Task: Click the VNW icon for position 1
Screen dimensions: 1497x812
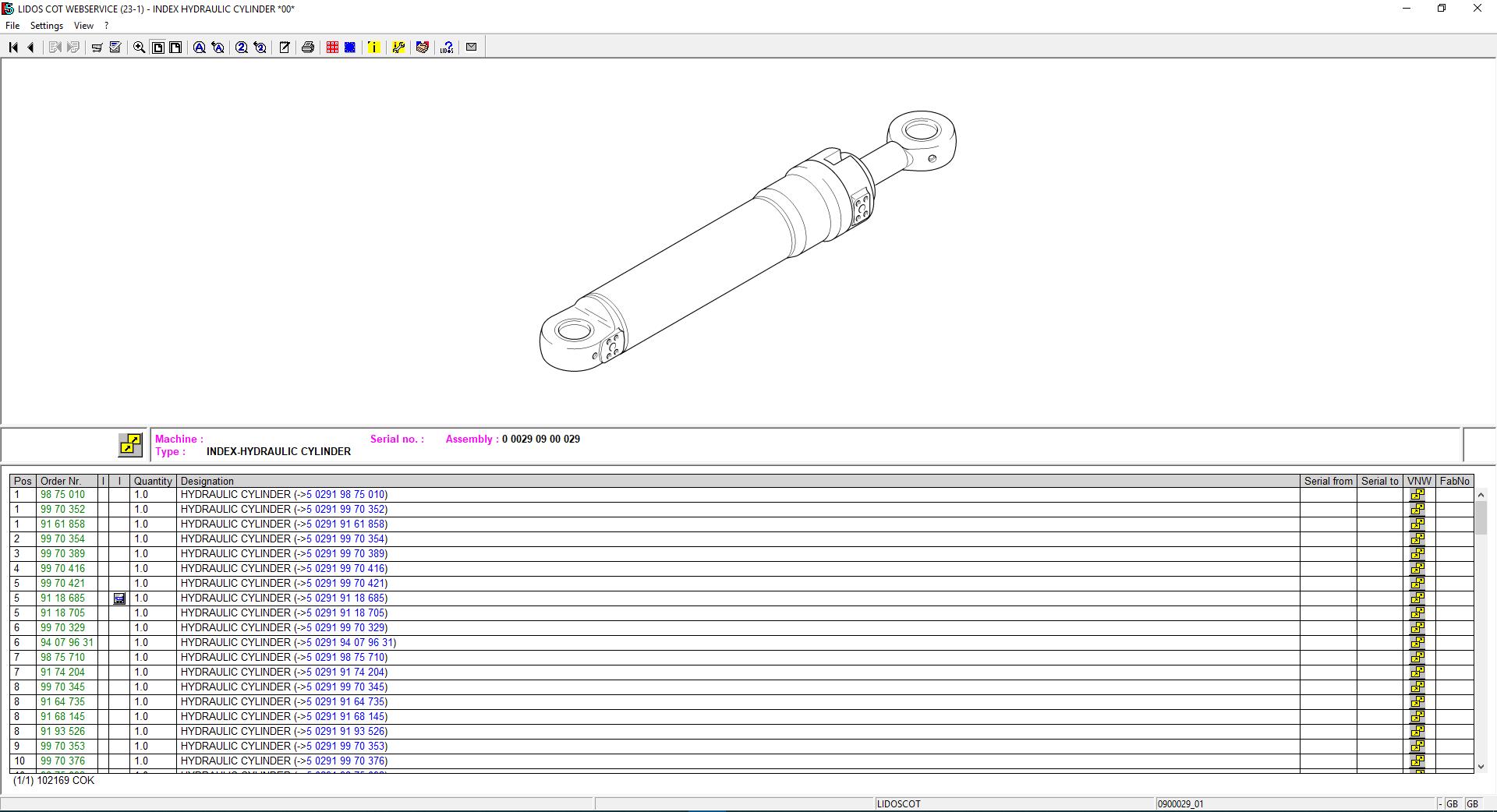Action: click(1418, 495)
